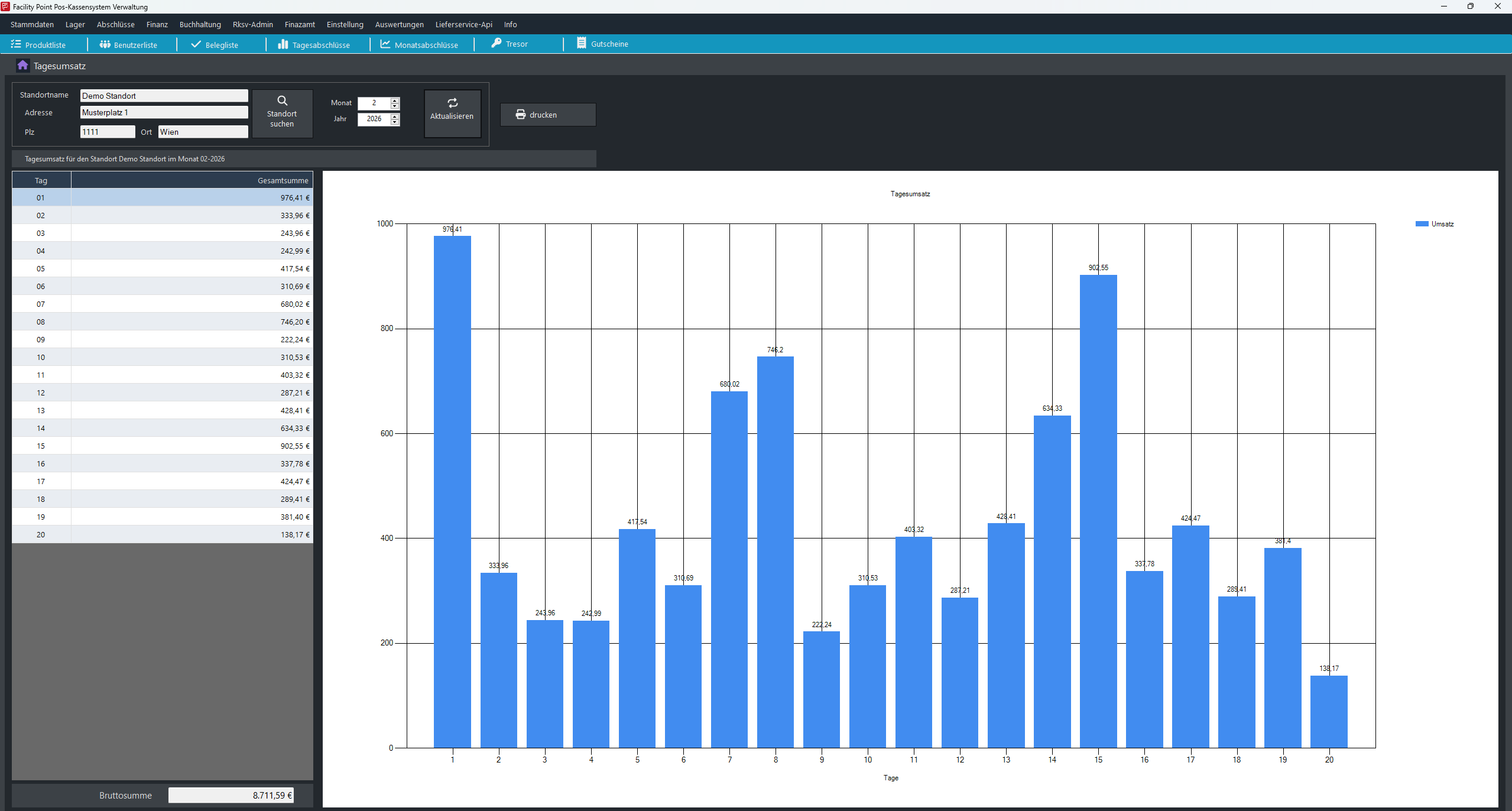Image resolution: width=1512 pixels, height=811 pixels.
Task: Click the Gutscheine receipt icon
Action: click(582, 43)
